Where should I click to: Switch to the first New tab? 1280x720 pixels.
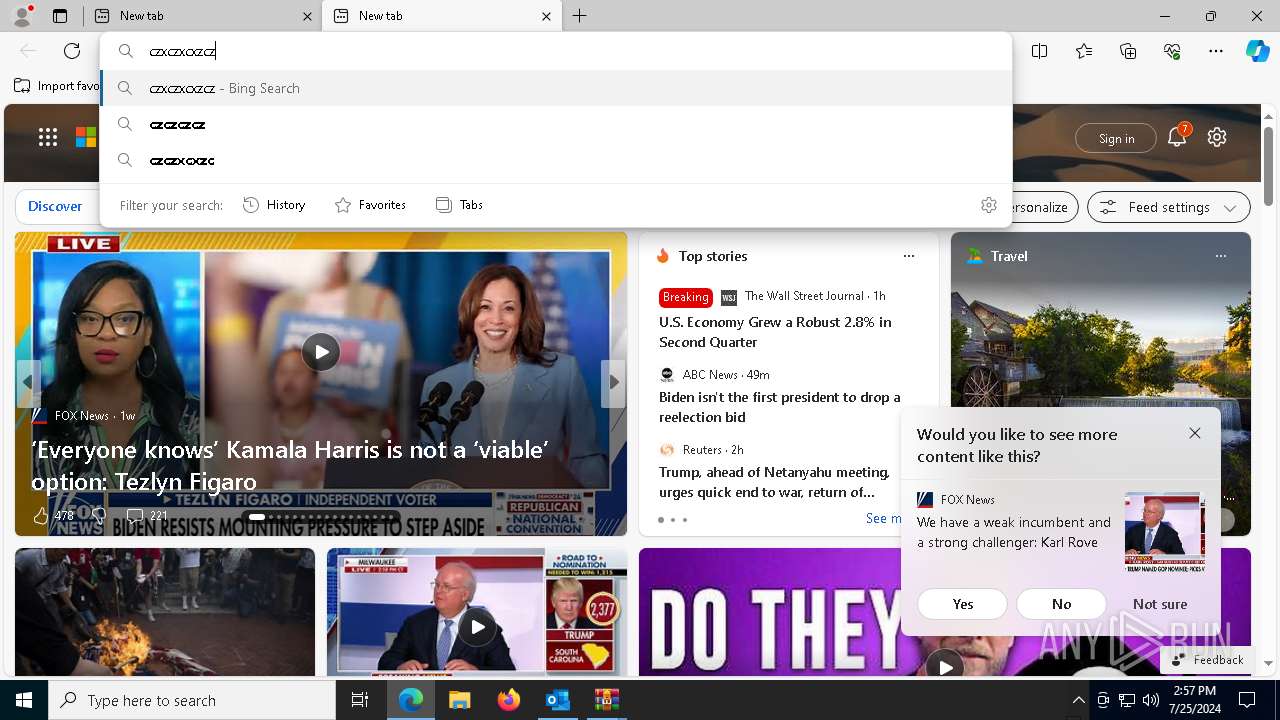(x=201, y=16)
